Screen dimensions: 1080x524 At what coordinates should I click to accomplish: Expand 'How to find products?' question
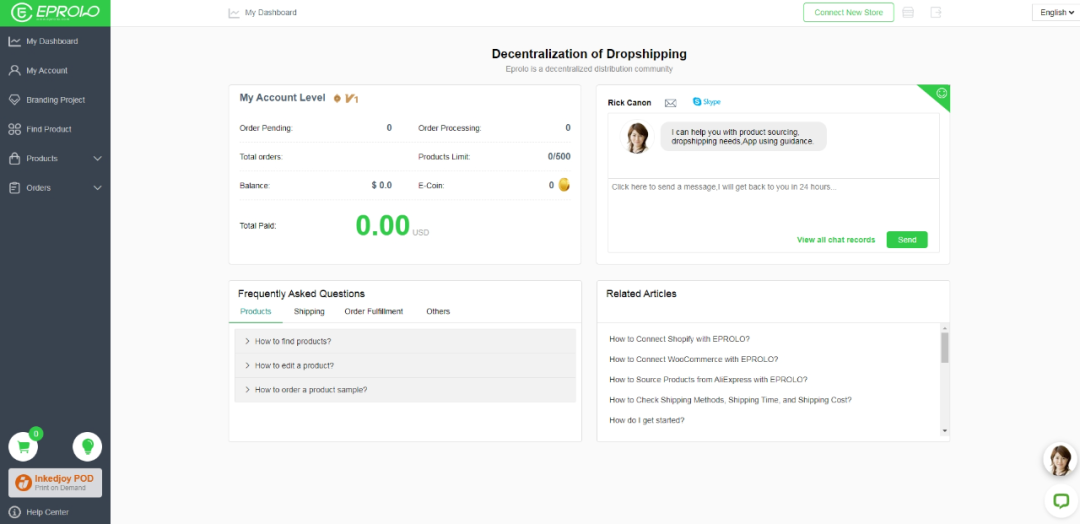tap(292, 341)
